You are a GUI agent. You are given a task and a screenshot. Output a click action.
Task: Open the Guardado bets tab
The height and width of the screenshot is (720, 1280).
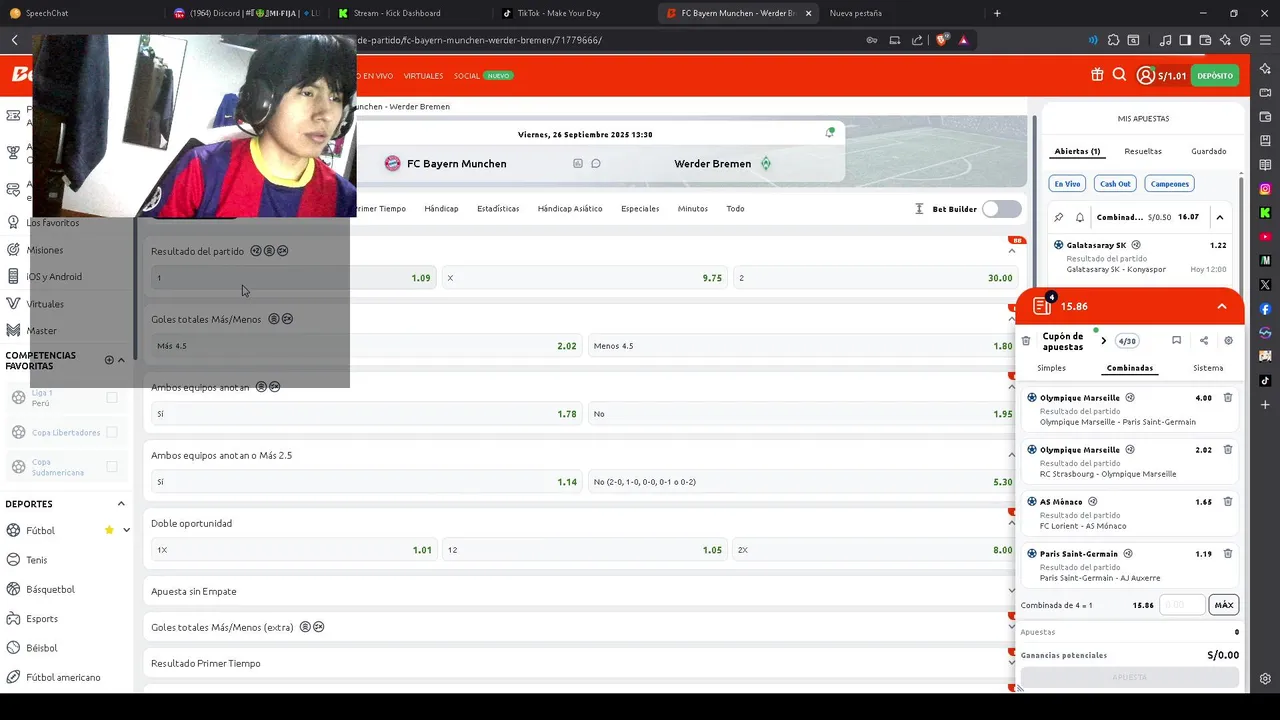point(1209,151)
